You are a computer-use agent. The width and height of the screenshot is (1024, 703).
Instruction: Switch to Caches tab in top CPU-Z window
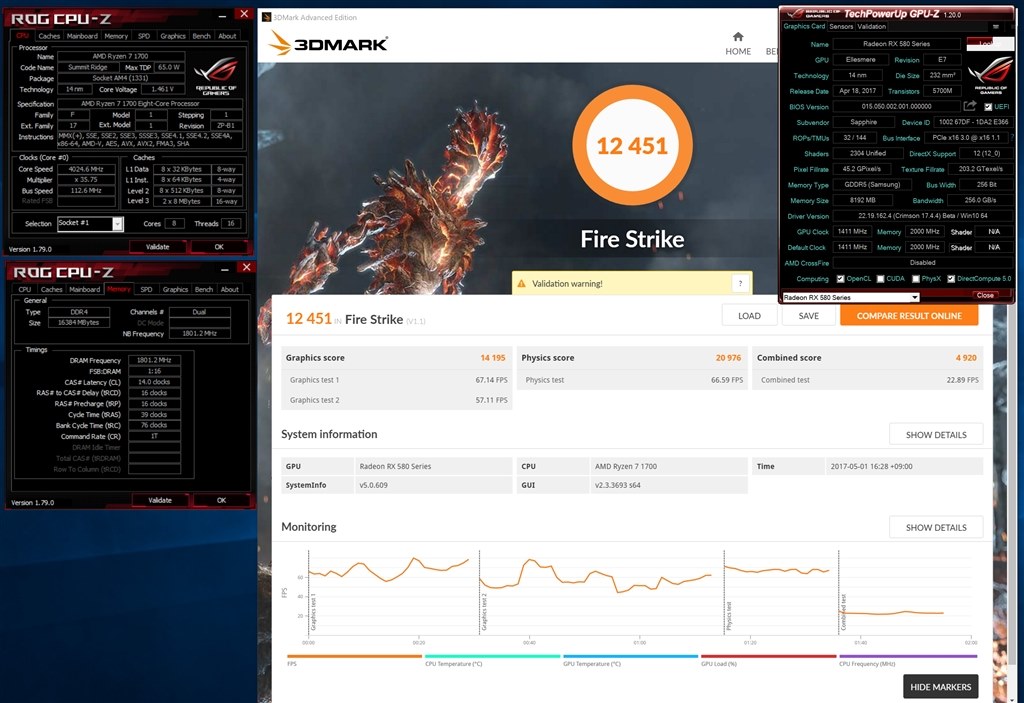[x=49, y=36]
